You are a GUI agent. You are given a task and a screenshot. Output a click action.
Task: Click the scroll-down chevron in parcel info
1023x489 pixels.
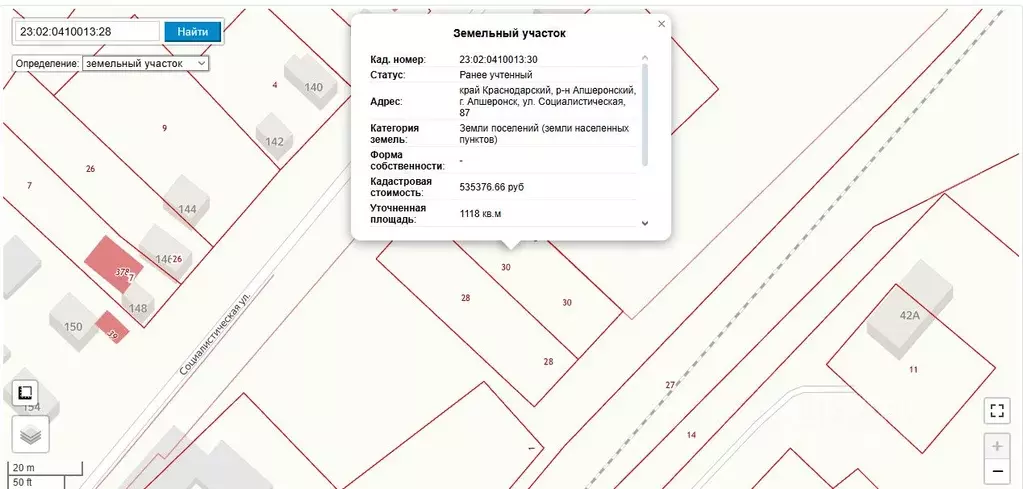[x=645, y=223]
